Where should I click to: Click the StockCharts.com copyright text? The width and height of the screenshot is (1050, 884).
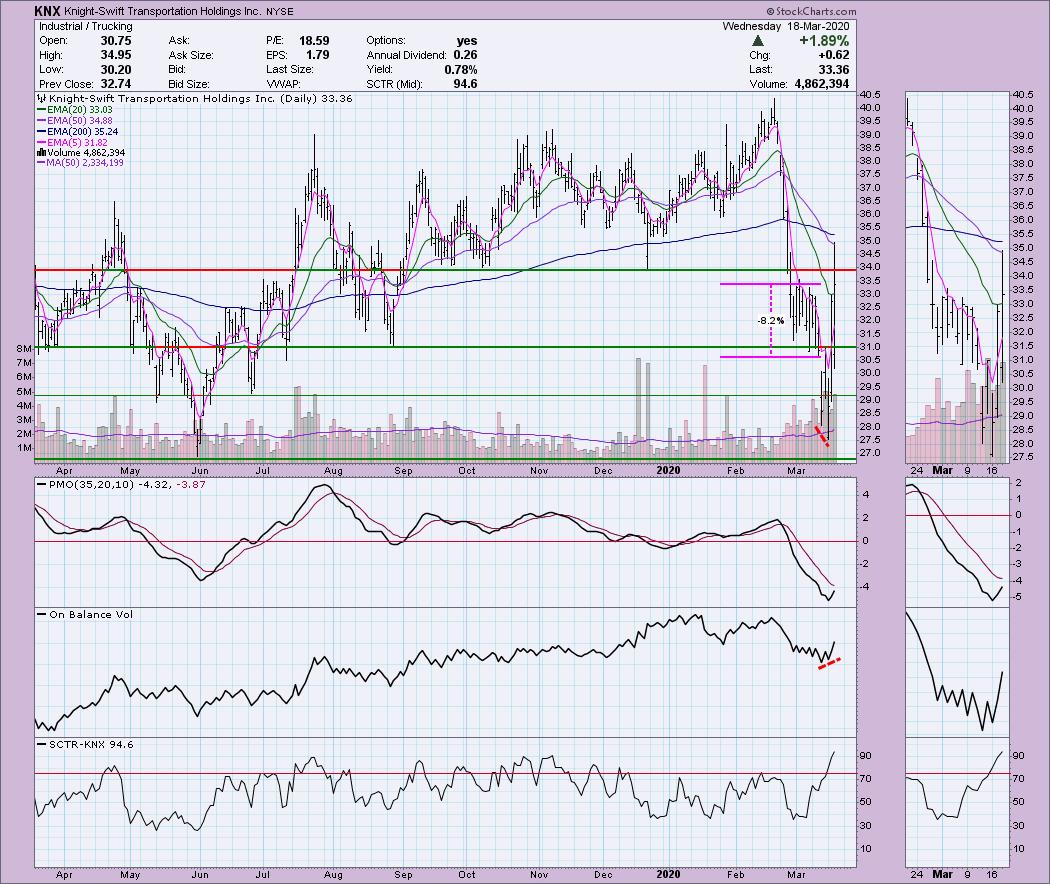(811, 11)
